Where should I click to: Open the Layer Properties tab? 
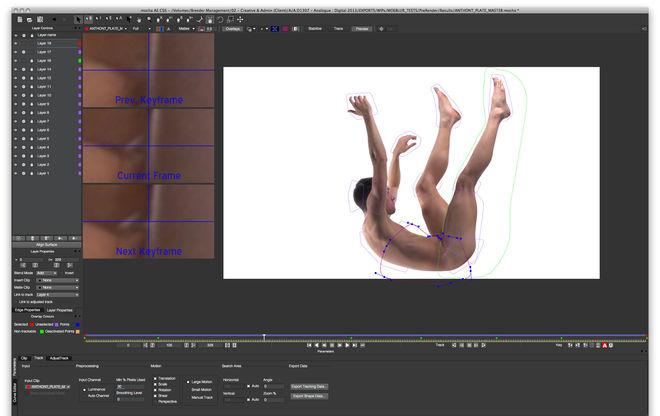pyautogui.click(x=59, y=310)
